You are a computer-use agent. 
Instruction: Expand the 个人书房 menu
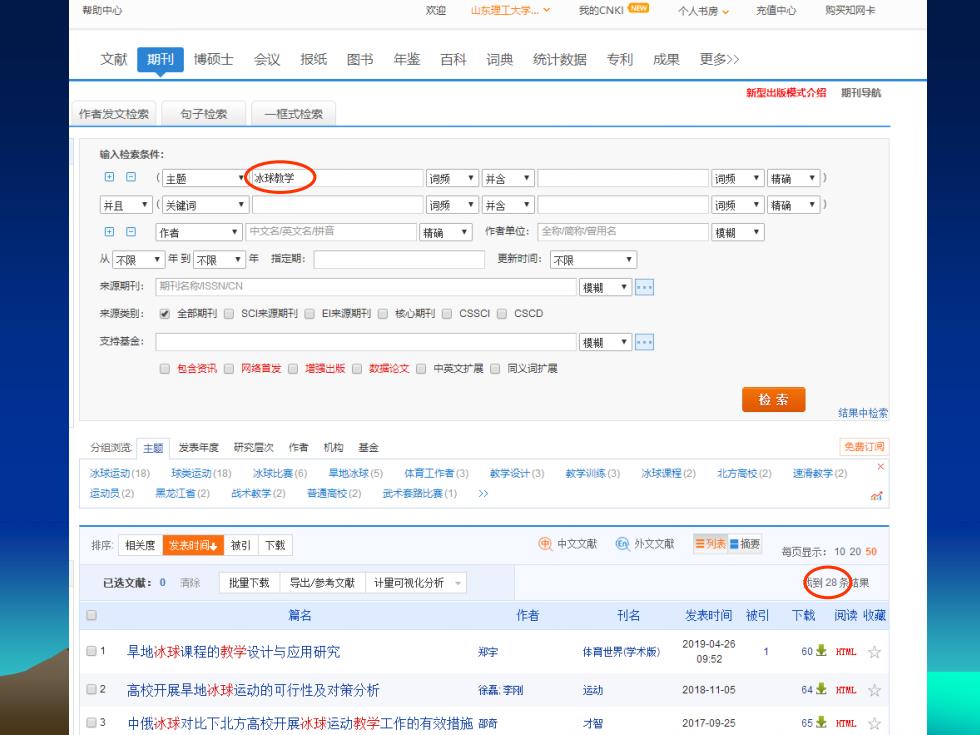click(703, 11)
